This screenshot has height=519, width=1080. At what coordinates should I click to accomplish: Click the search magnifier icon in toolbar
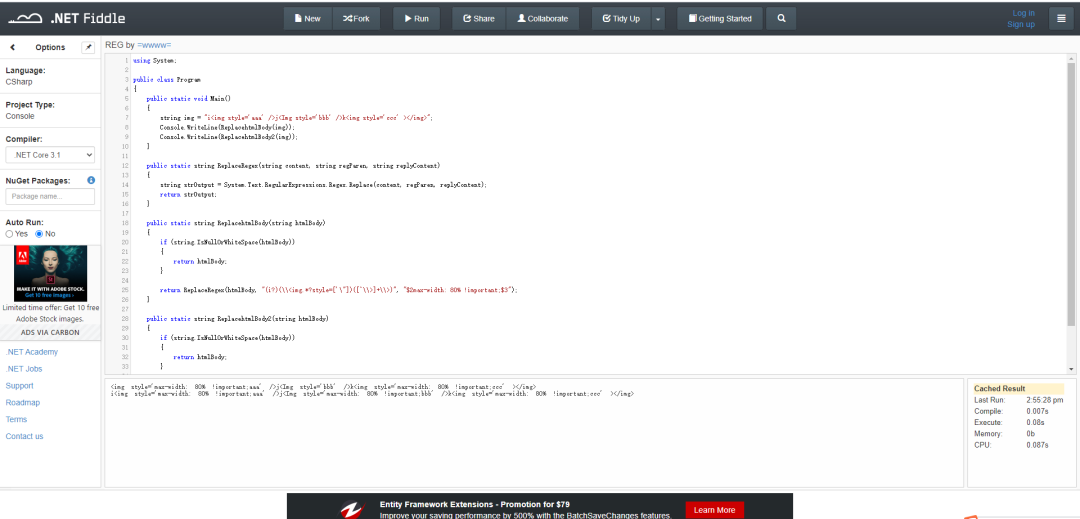(781, 18)
